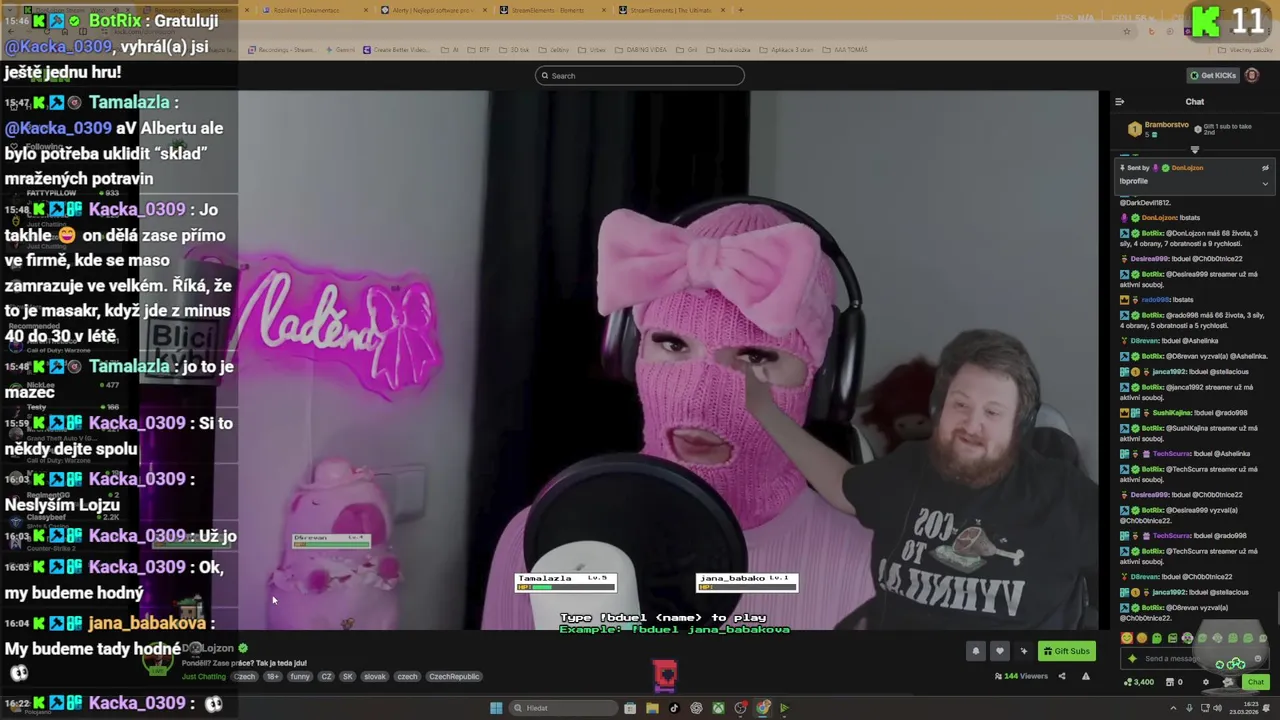This screenshot has width=1280, height=720.
Task: Select the 18+ tag
Action: (x=272, y=677)
